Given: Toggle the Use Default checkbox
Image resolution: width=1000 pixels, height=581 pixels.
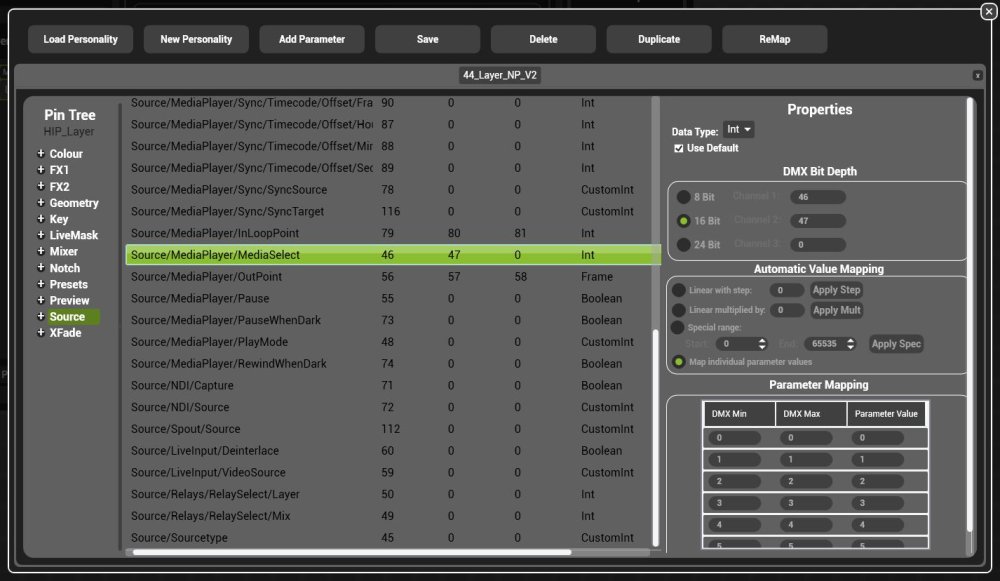Looking at the screenshot, I should (x=679, y=148).
